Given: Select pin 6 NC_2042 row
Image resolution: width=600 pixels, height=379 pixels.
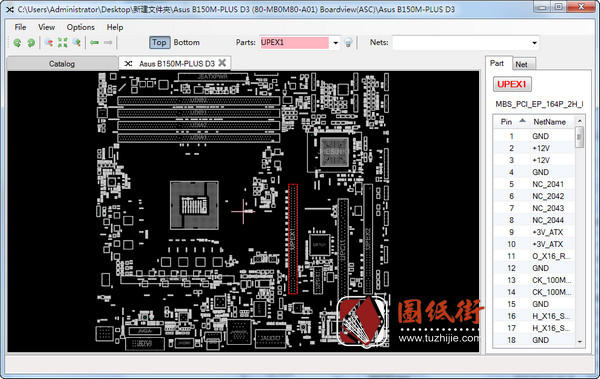Looking at the screenshot, I should point(534,196).
